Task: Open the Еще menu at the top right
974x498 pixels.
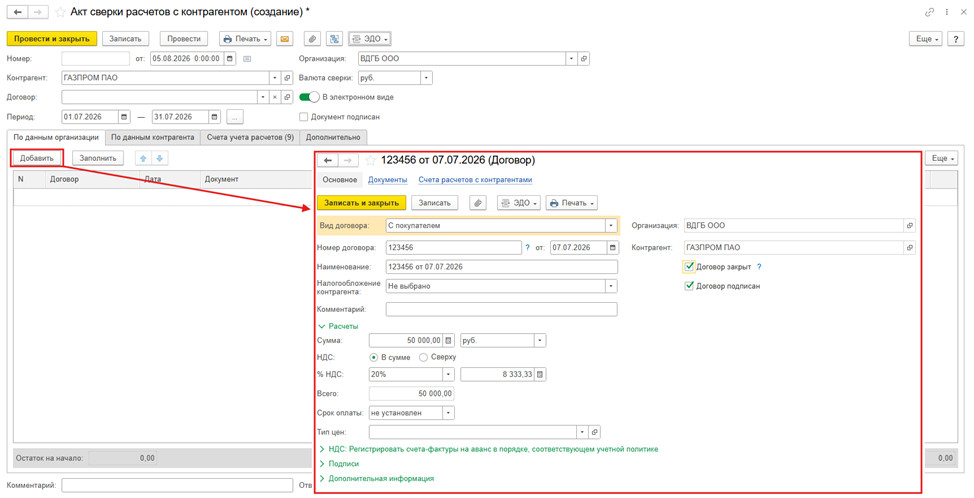Action: point(926,38)
